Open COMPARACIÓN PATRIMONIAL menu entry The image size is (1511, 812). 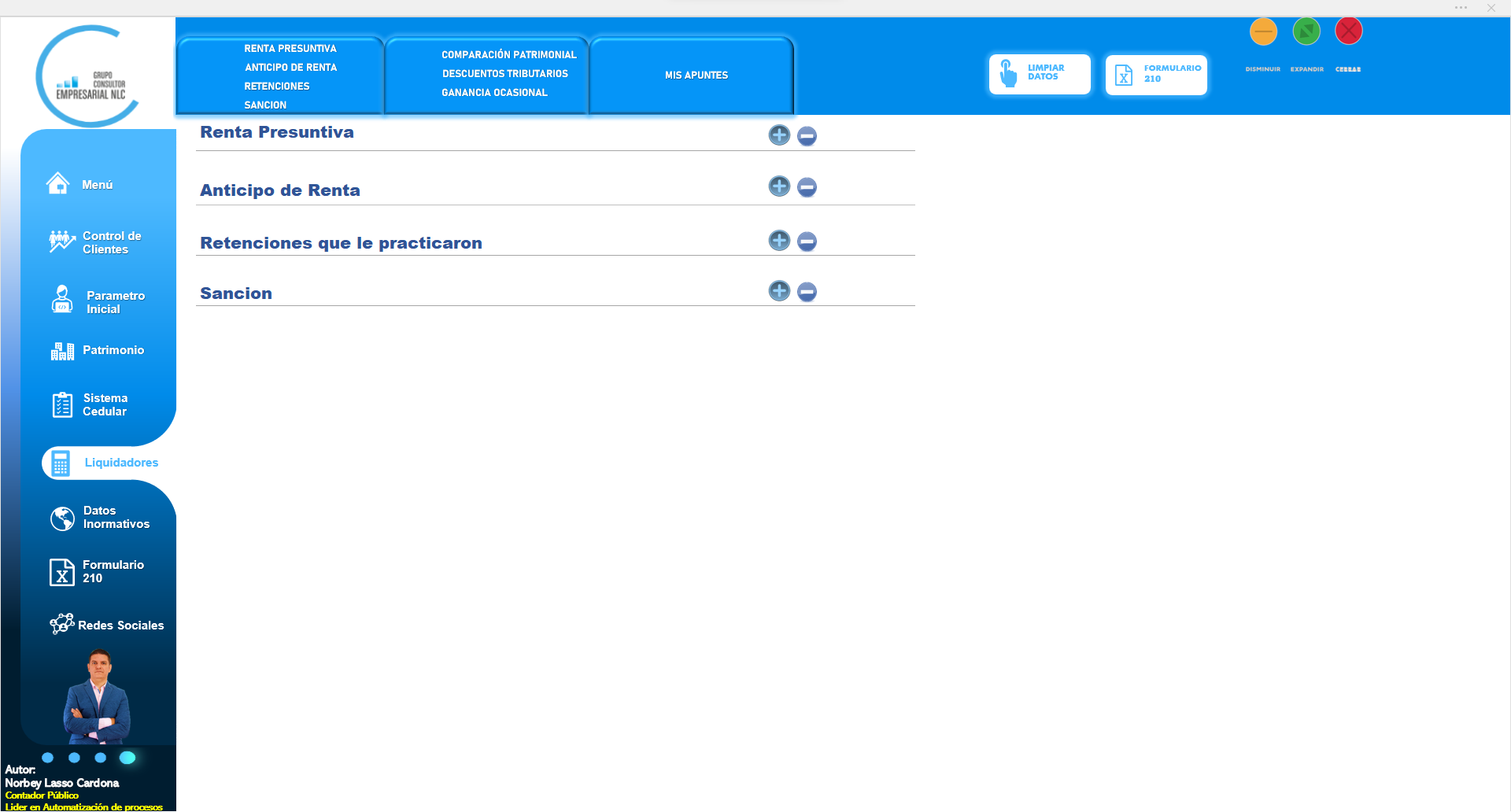[508, 55]
